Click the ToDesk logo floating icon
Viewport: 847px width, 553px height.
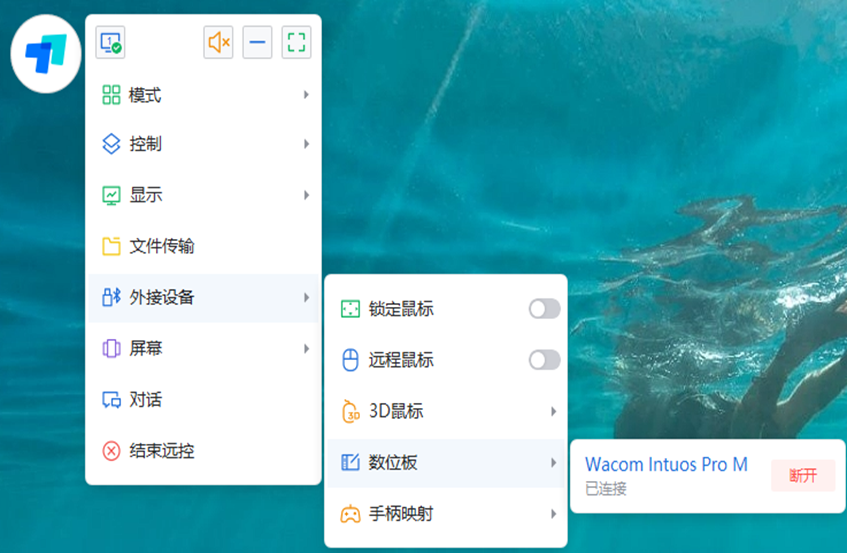(46, 54)
